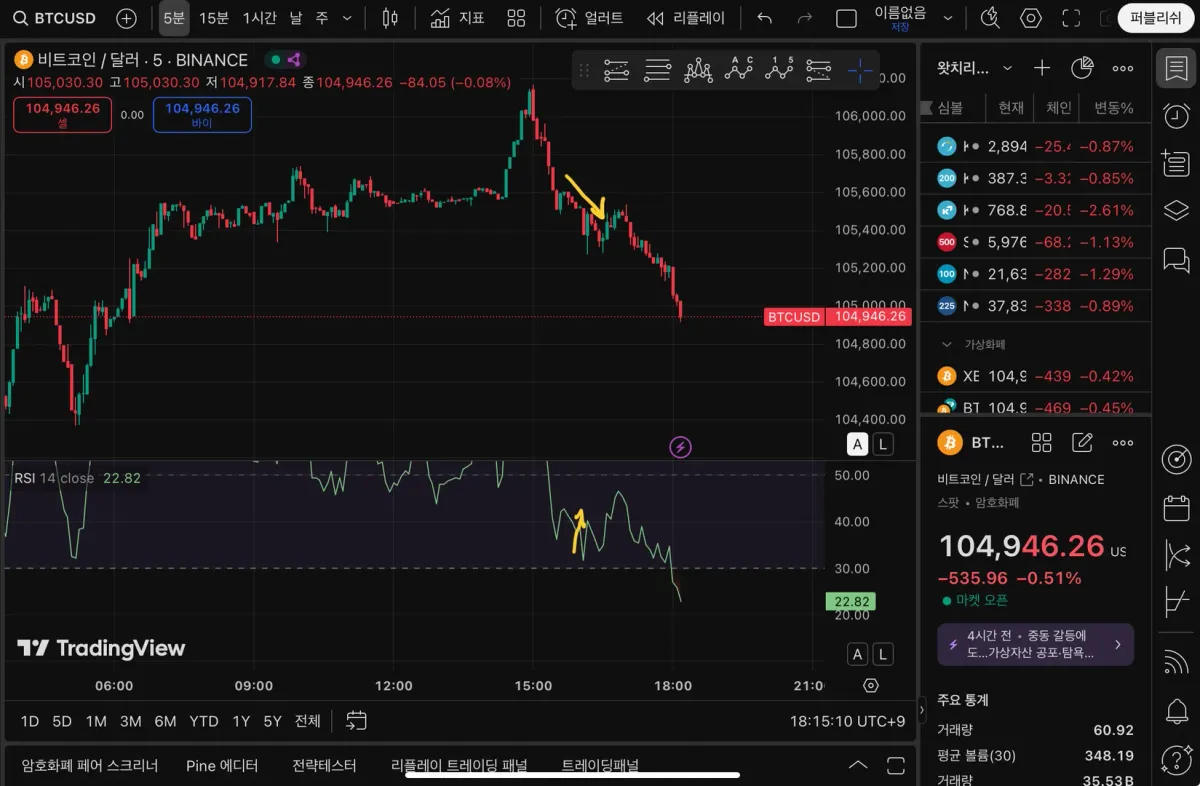Select the 1D date range
The width and height of the screenshot is (1200, 786).
coord(30,721)
